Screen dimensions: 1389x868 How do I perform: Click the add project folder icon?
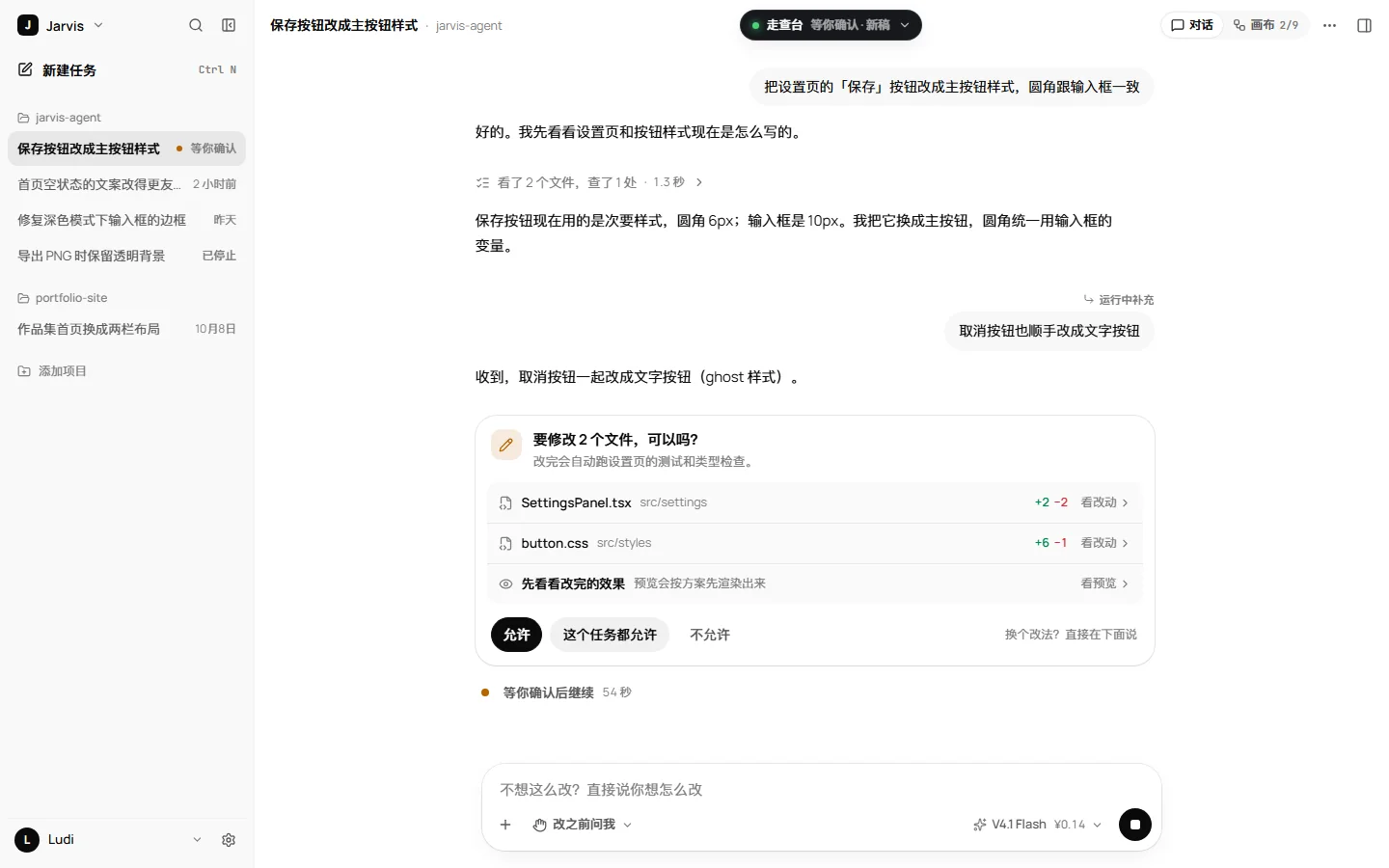(24, 371)
